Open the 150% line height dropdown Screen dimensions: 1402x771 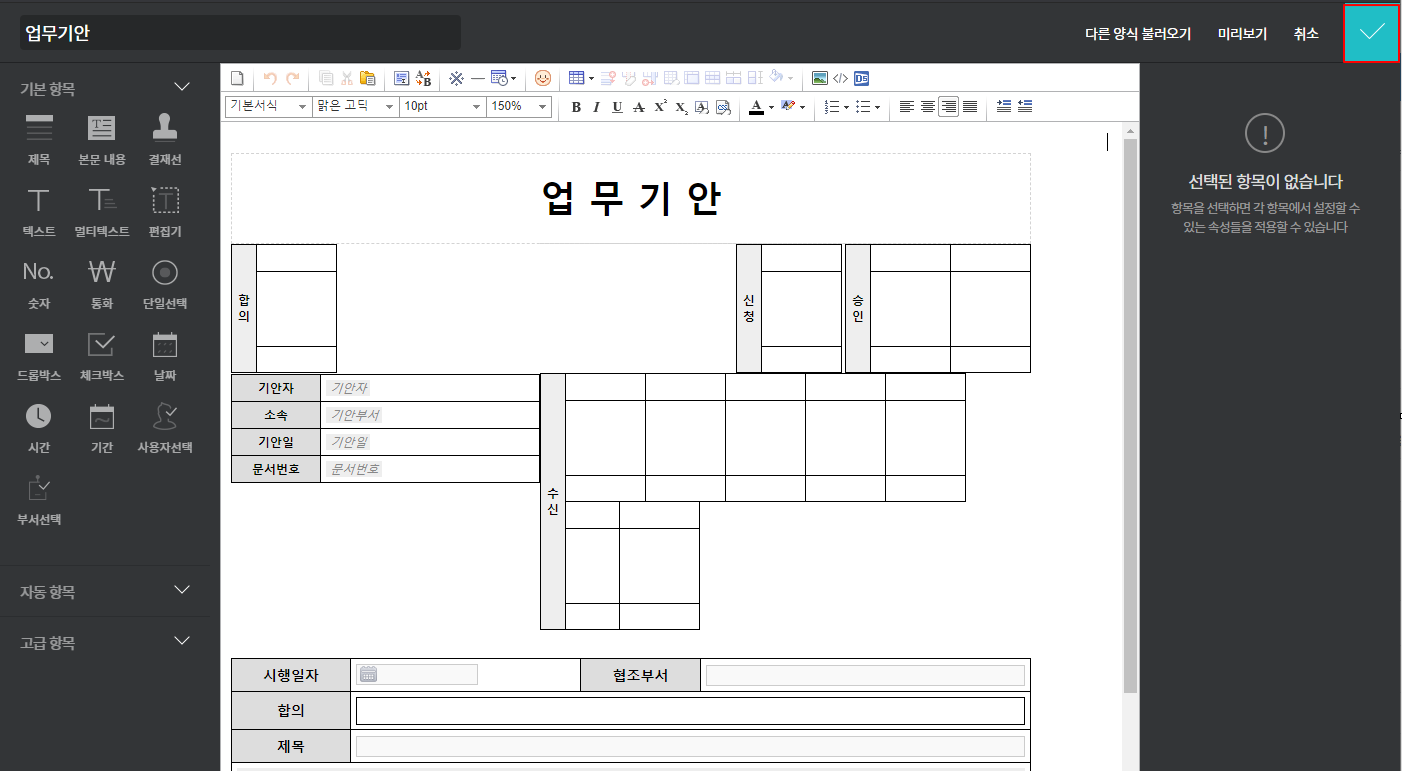click(519, 106)
